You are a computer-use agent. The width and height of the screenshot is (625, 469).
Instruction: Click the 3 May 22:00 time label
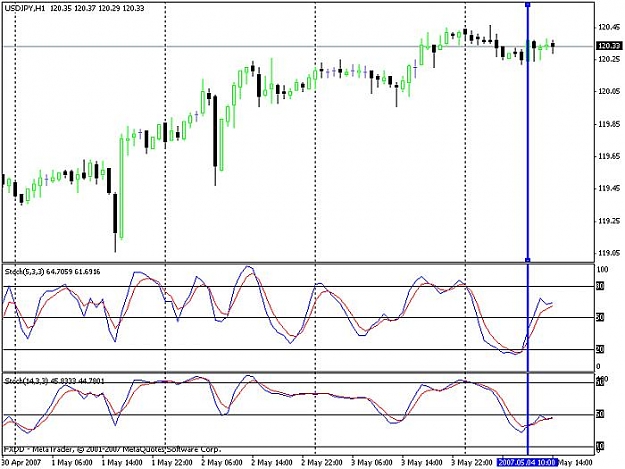pyautogui.click(x=472, y=463)
